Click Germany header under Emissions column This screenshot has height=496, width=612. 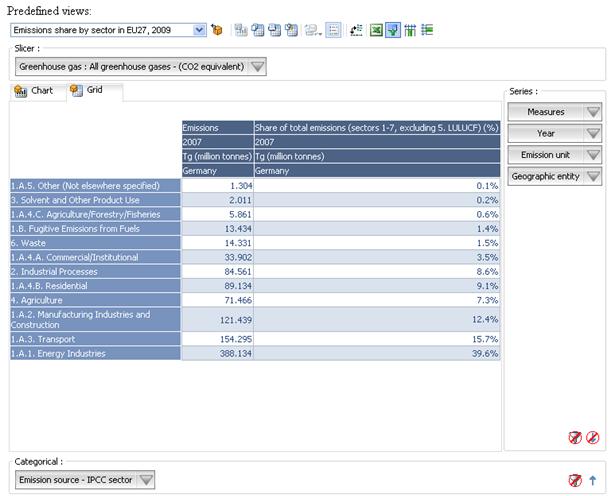click(217, 171)
